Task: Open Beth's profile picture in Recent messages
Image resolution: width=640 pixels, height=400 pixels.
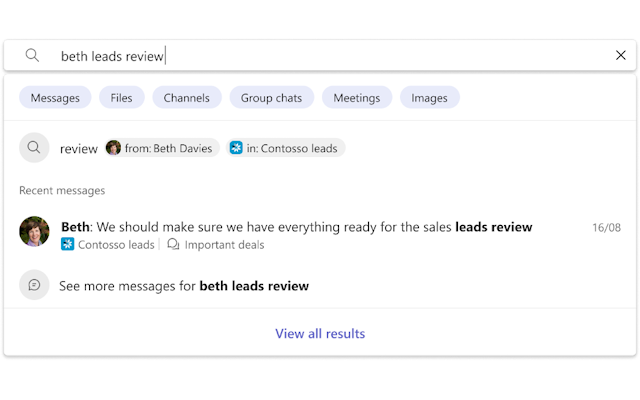Action: pos(34,232)
